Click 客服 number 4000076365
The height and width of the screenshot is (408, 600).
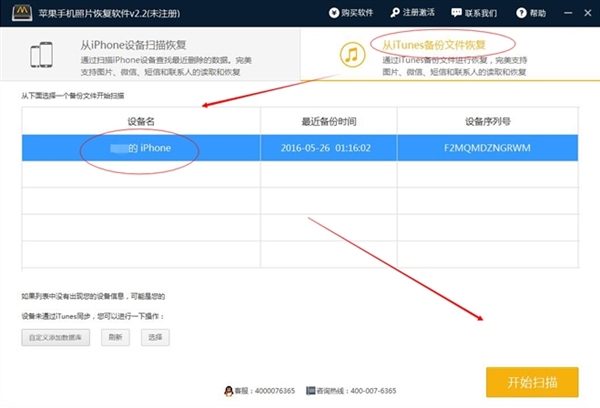pos(264,391)
